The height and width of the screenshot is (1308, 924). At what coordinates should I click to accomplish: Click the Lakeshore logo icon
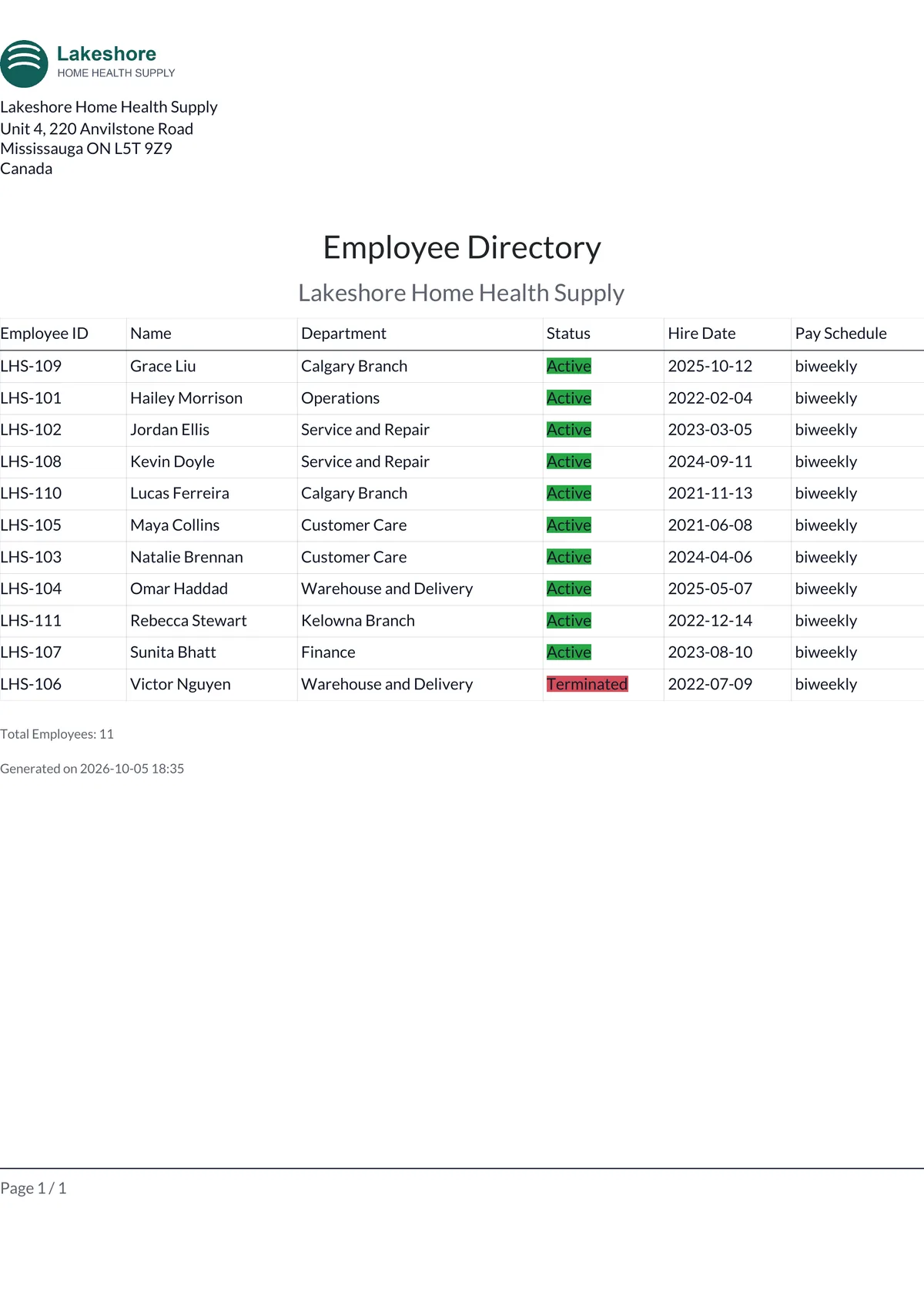(24, 64)
